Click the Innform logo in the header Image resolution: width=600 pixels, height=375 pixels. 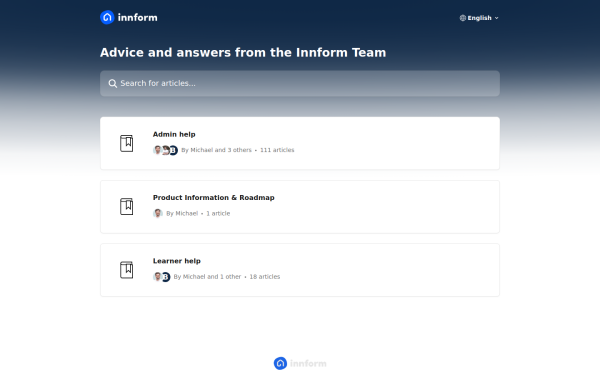(x=129, y=17)
